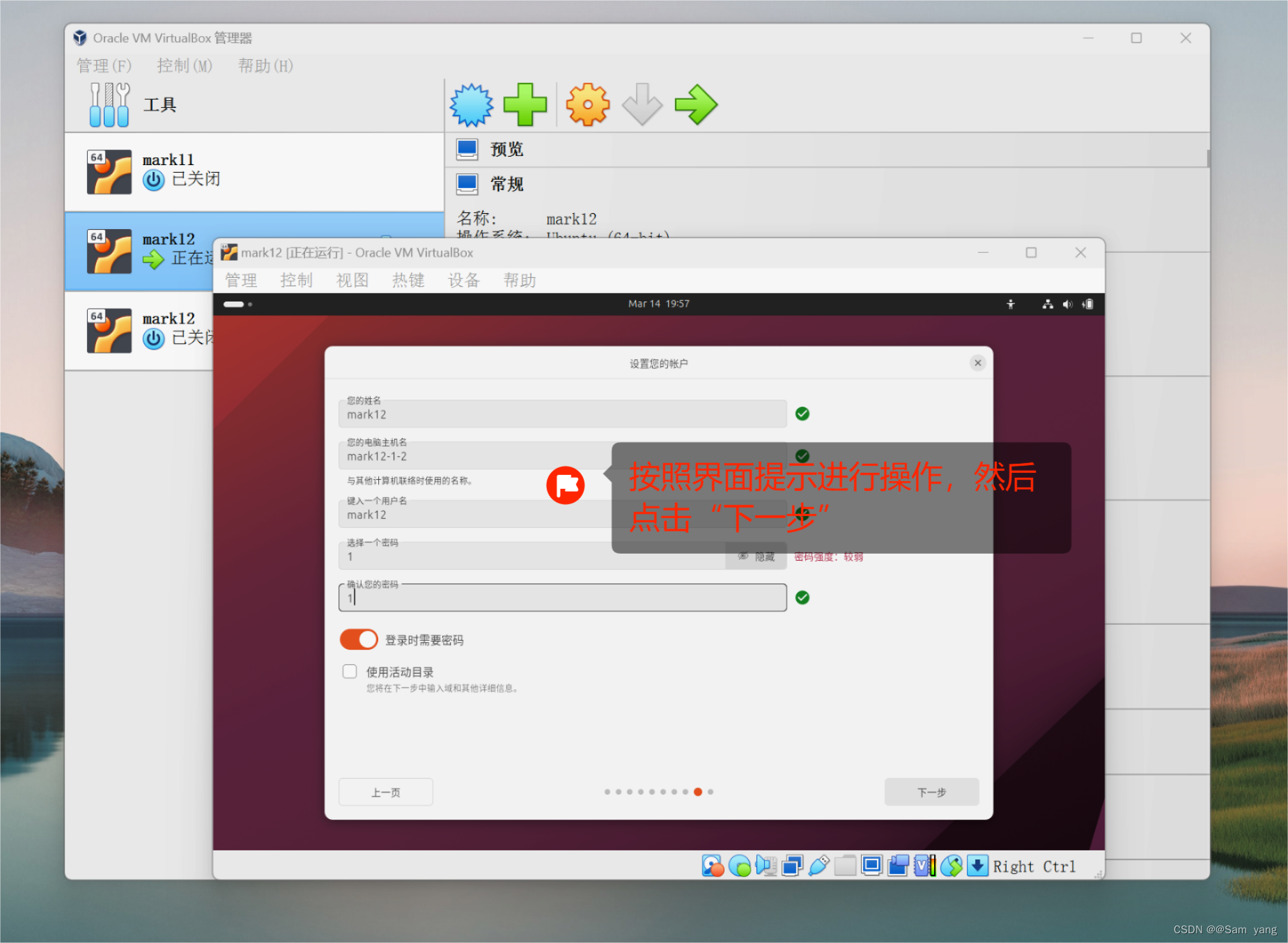This screenshot has width=1288, height=943.
Task: Open the 设备 menu in mark12 VM window
Action: coord(464,280)
